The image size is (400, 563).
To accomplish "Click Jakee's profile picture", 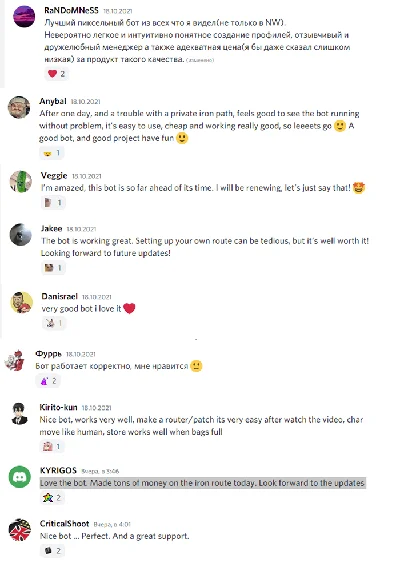I will [21, 234].
